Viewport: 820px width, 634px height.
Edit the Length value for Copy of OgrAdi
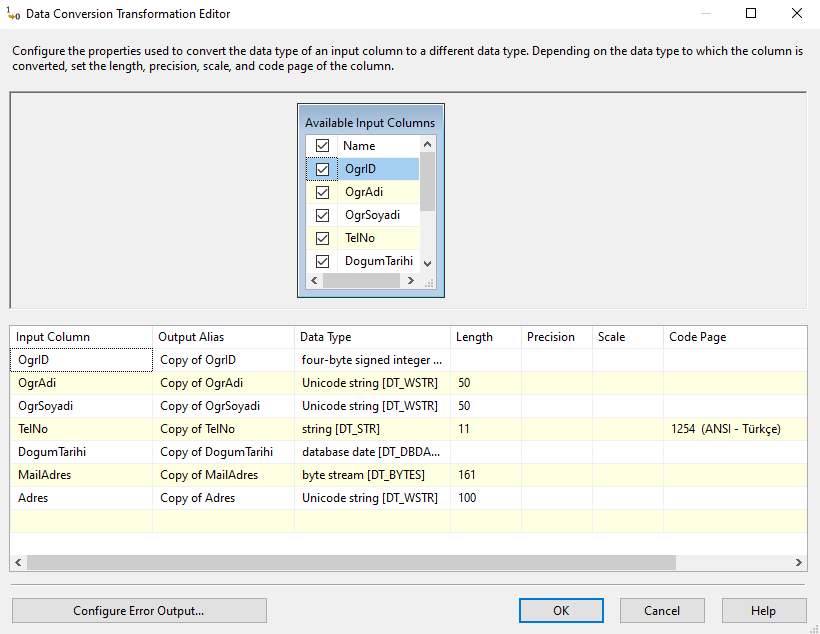click(485, 382)
